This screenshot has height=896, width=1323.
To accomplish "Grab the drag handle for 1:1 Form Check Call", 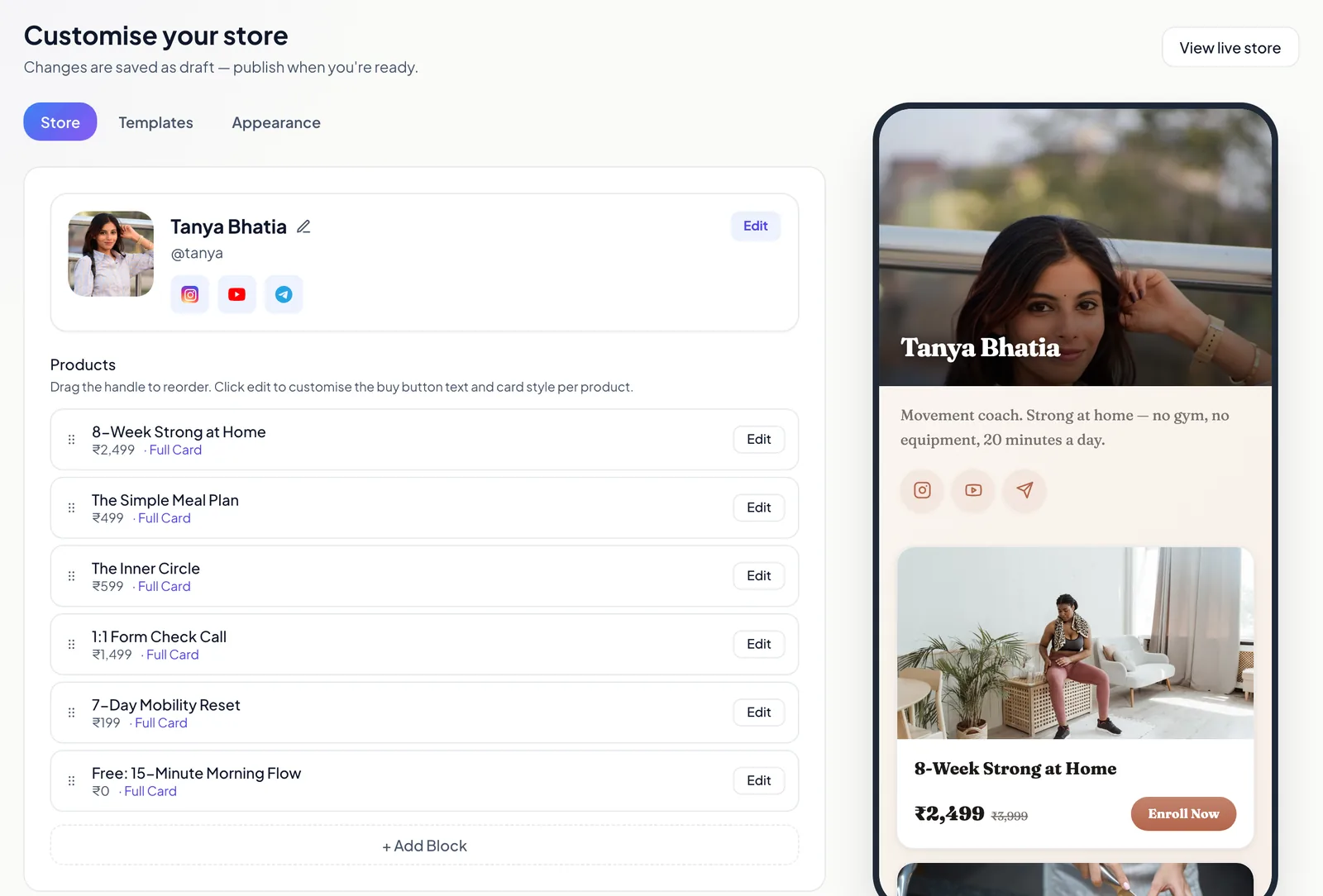I will [x=71, y=644].
